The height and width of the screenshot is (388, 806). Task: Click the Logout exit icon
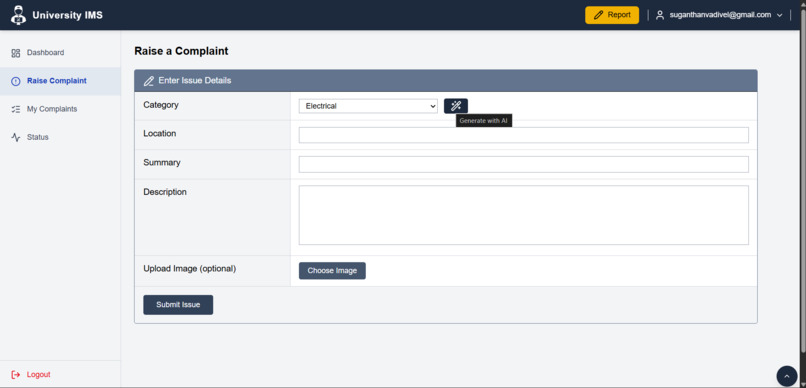tap(16, 375)
